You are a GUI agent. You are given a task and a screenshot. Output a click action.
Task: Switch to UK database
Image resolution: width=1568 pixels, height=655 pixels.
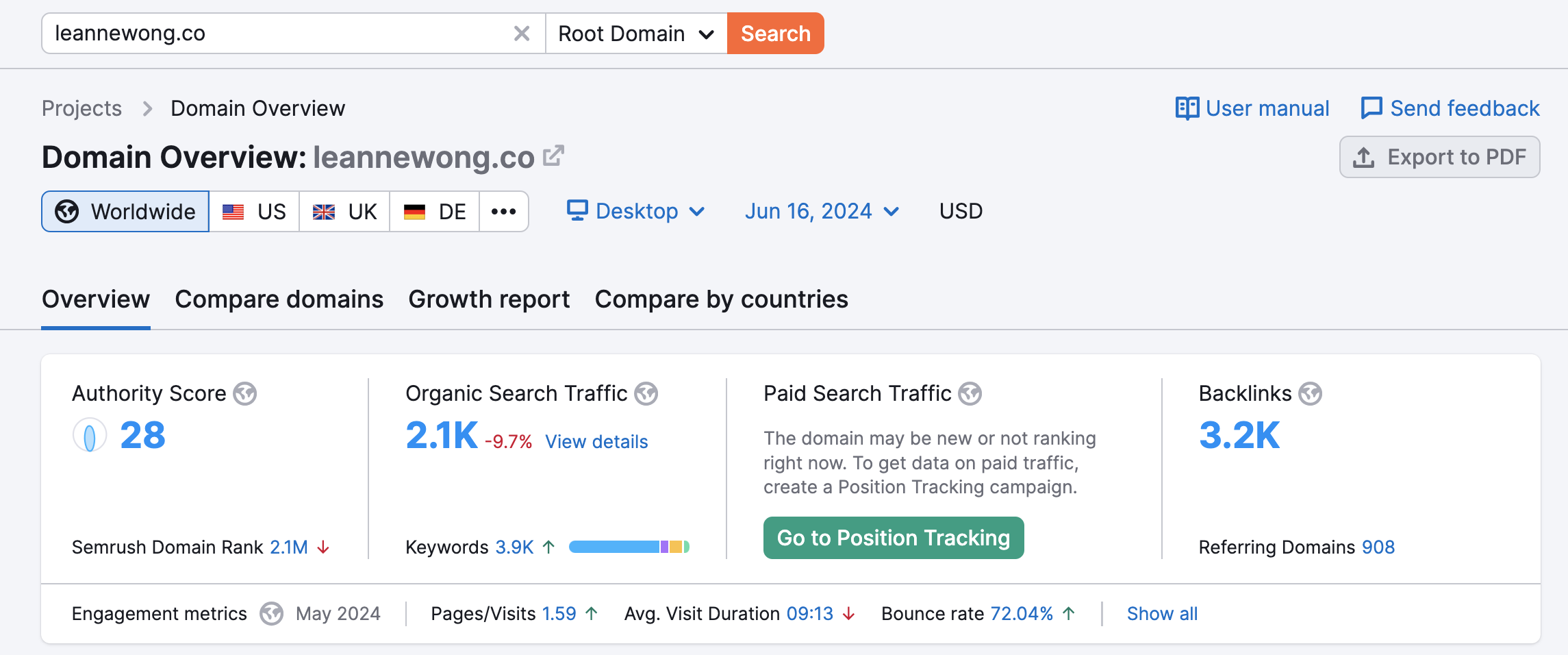coord(344,212)
